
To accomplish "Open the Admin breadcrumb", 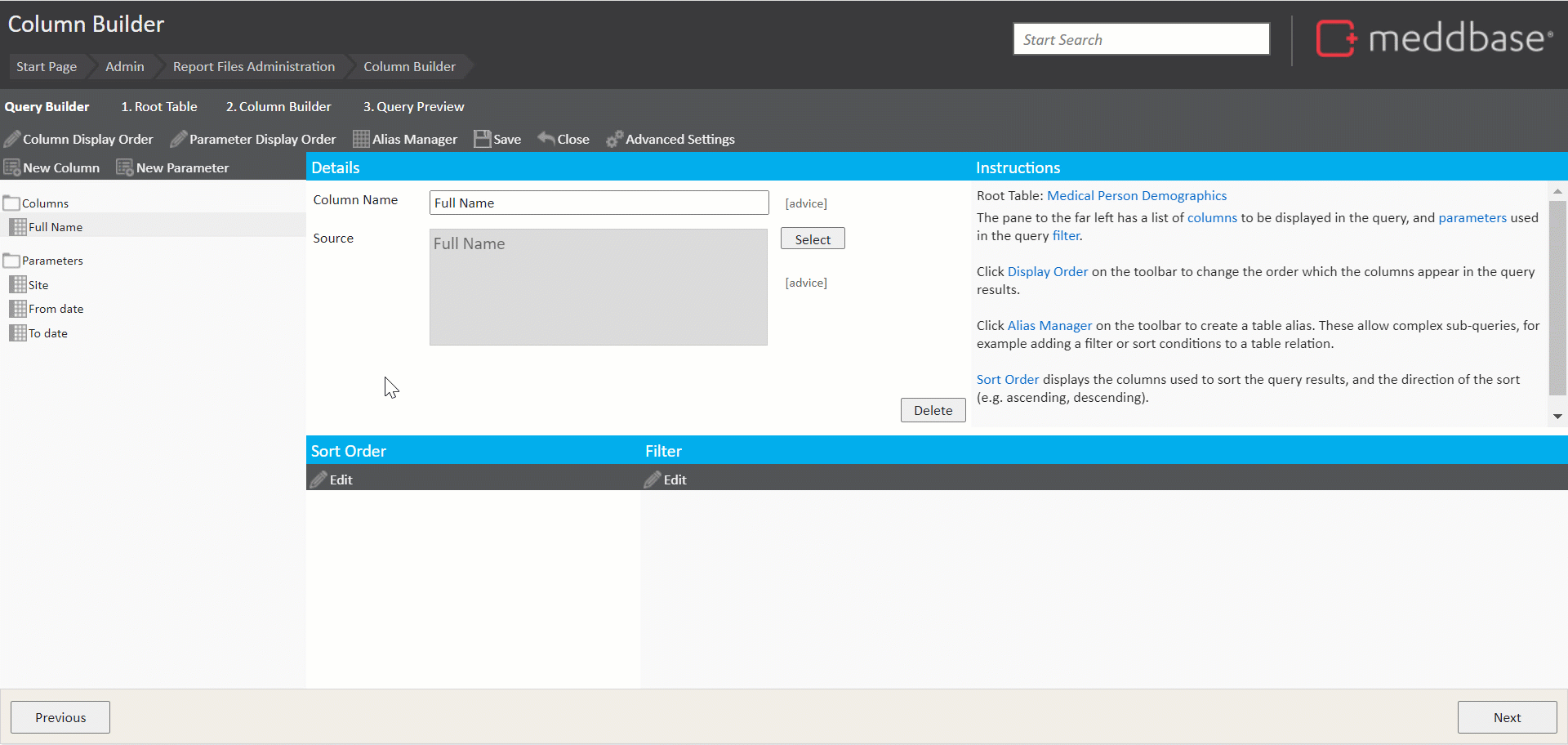I will point(125,67).
